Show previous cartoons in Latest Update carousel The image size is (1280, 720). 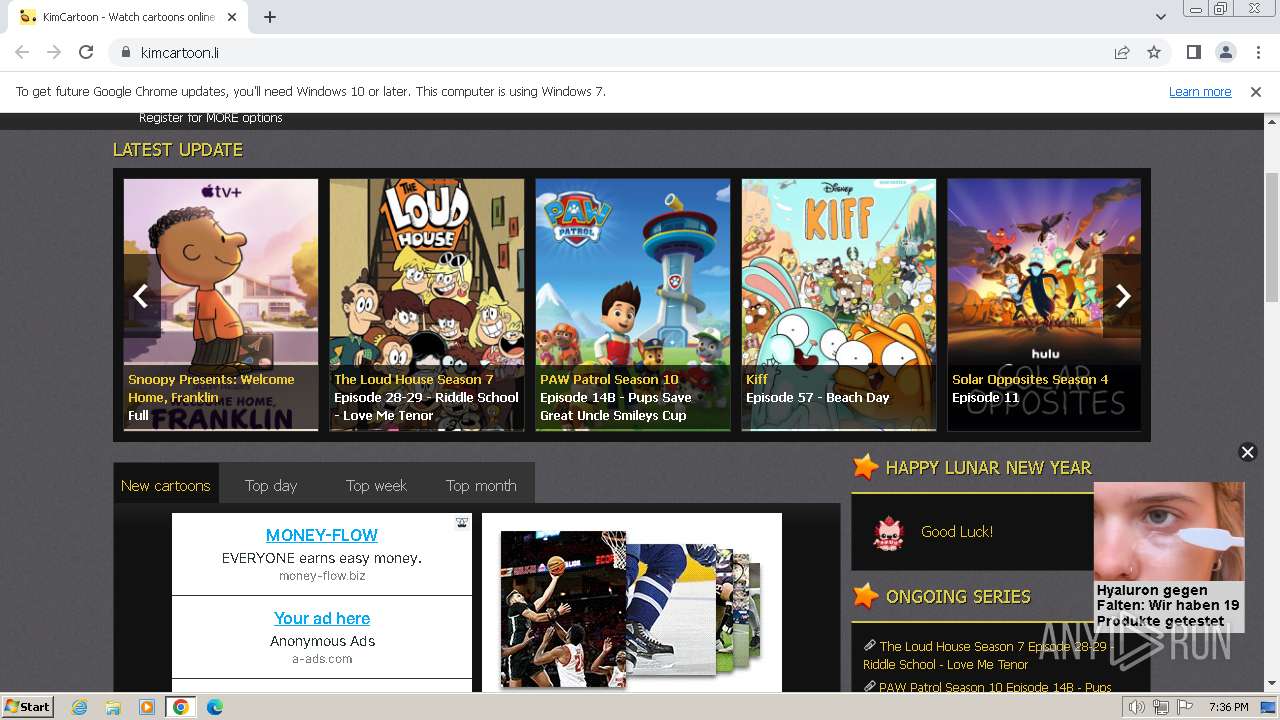point(141,296)
